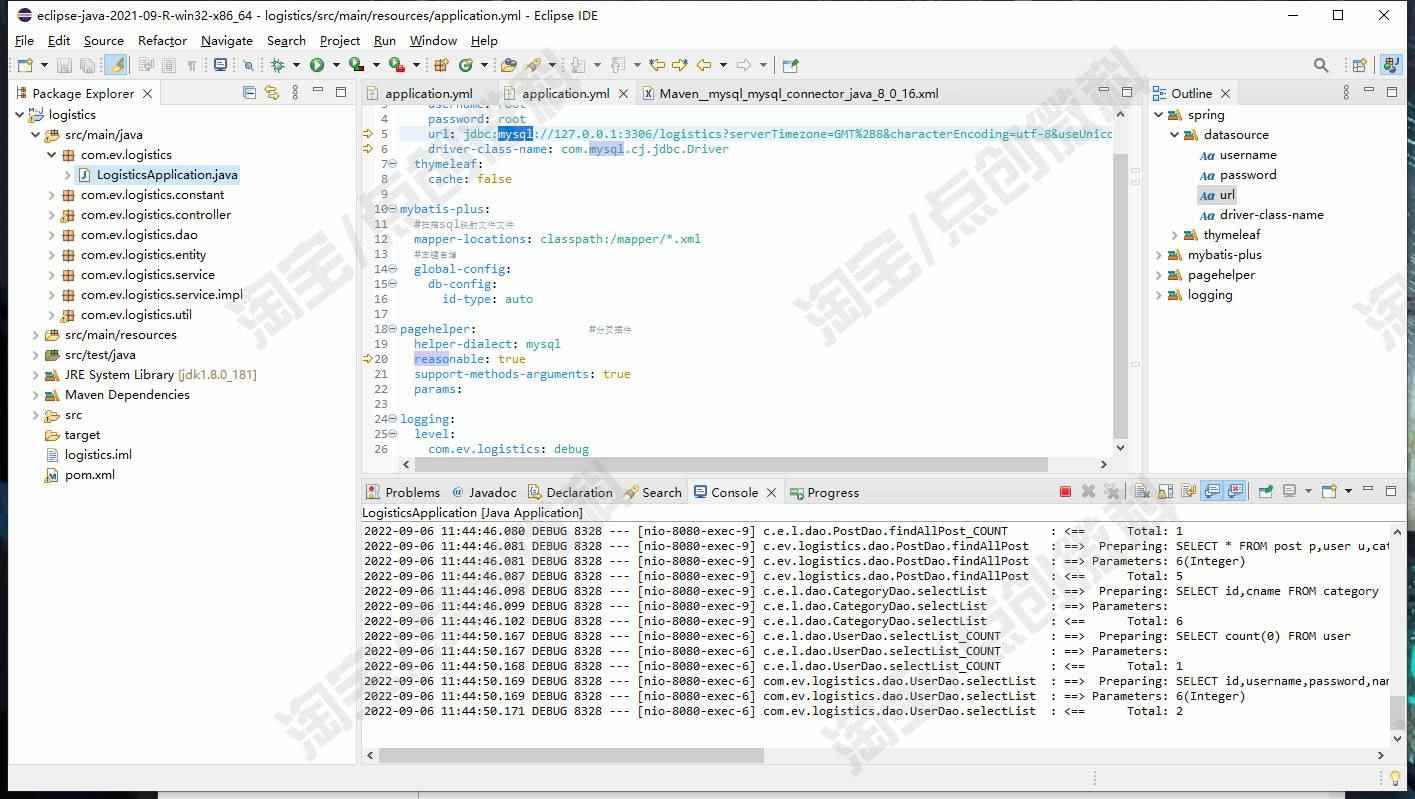Click the Save All toolbar icon
The height and width of the screenshot is (799, 1415).
point(87,65)
